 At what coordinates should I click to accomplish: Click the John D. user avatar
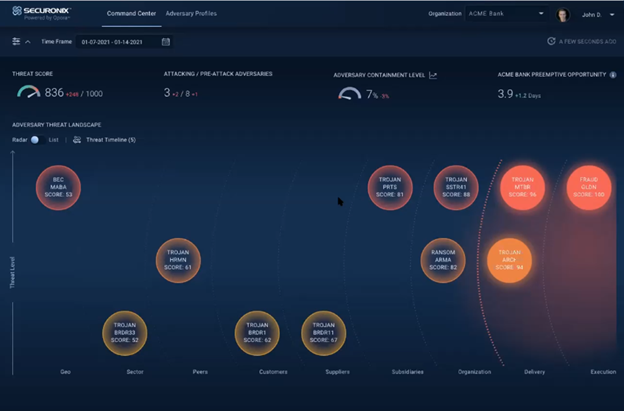click(x=563, y=15)
